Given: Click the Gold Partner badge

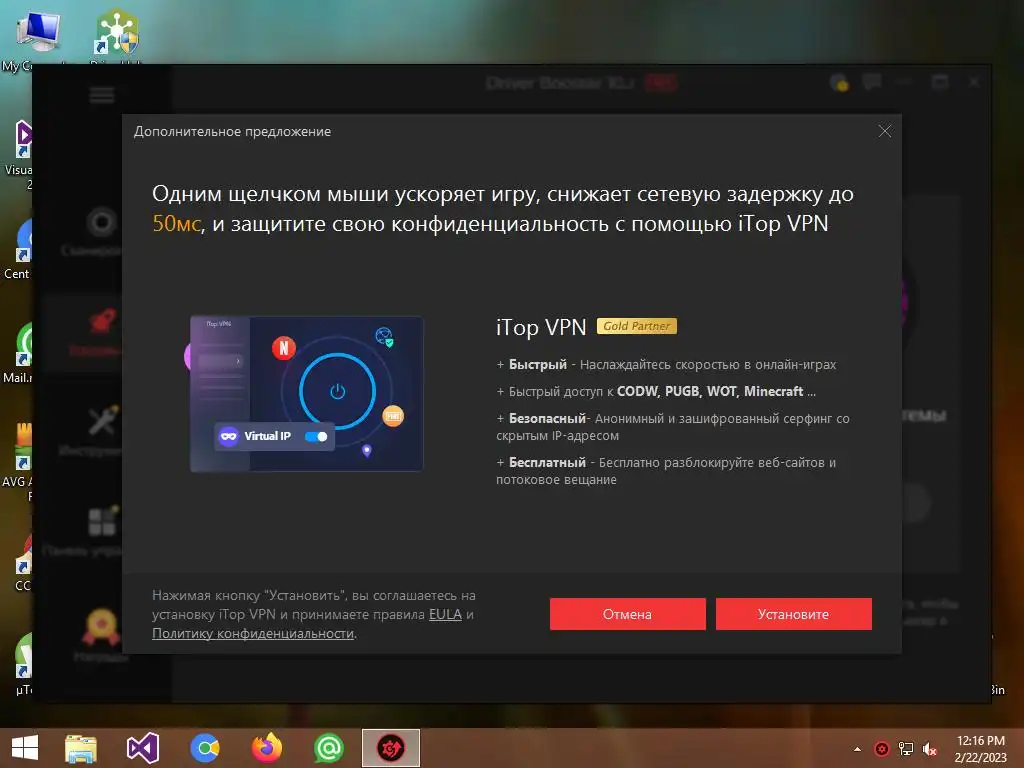Looking at the screenshot, I should tap(637, 326).
